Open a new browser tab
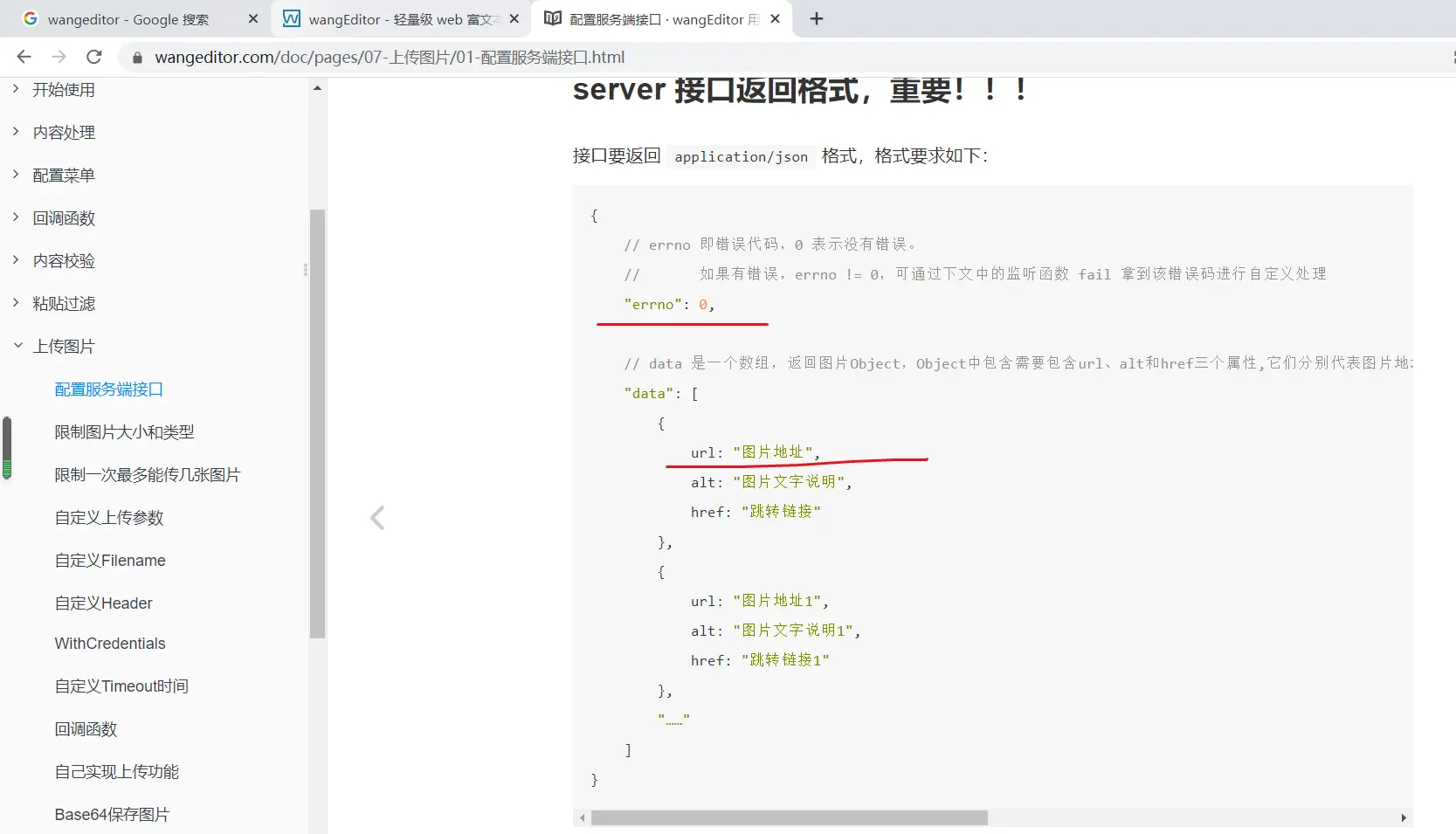 click(817, 18)
